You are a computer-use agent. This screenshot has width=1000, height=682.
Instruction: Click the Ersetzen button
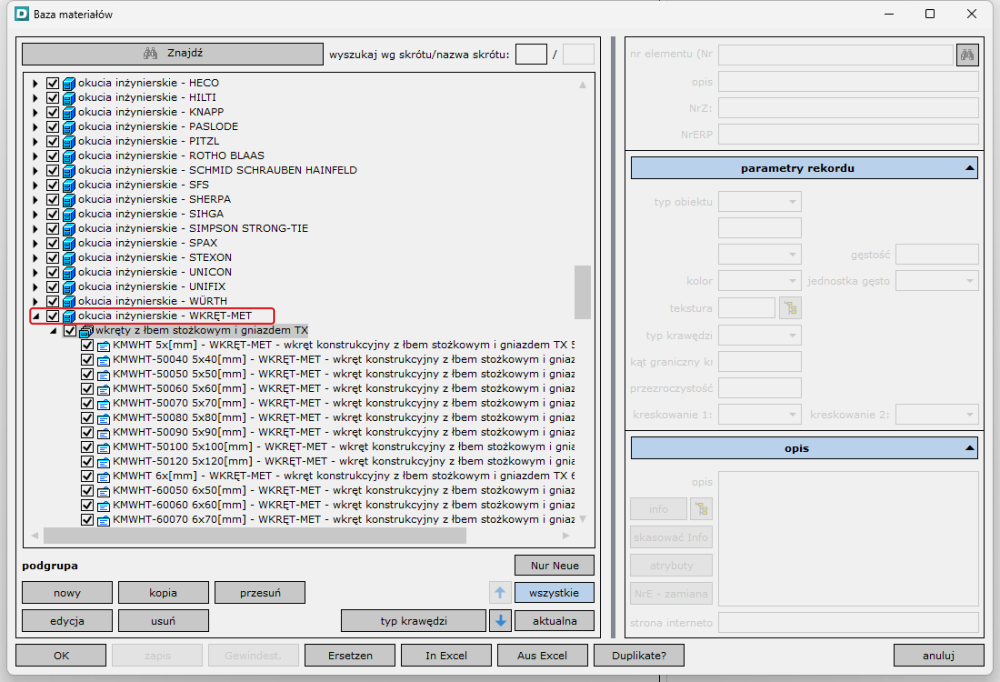(x=350, y=655)
